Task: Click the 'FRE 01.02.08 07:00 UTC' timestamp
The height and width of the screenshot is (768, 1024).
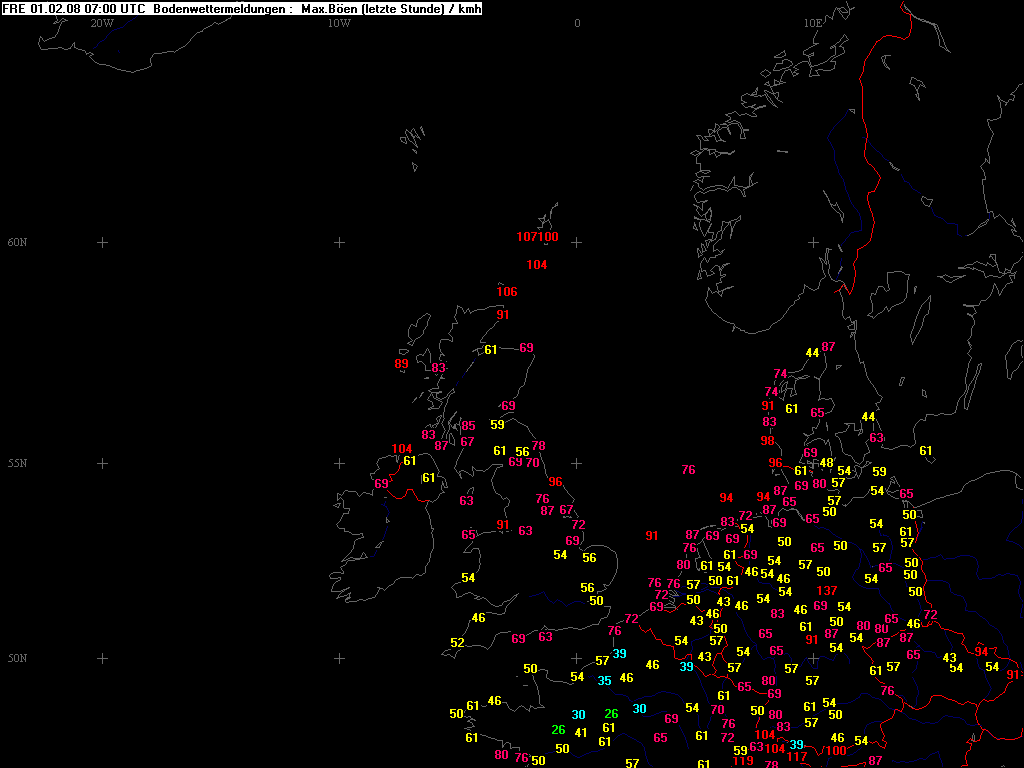Action: tap(74, 9)
